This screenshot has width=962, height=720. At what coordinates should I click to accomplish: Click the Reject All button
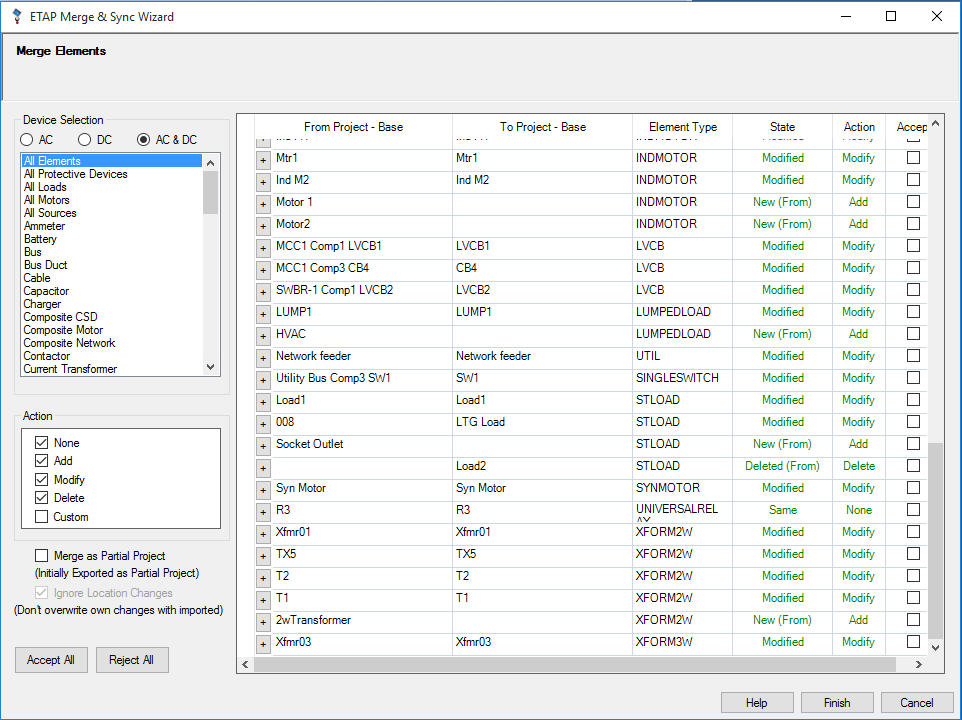click(x=131, y=660)
